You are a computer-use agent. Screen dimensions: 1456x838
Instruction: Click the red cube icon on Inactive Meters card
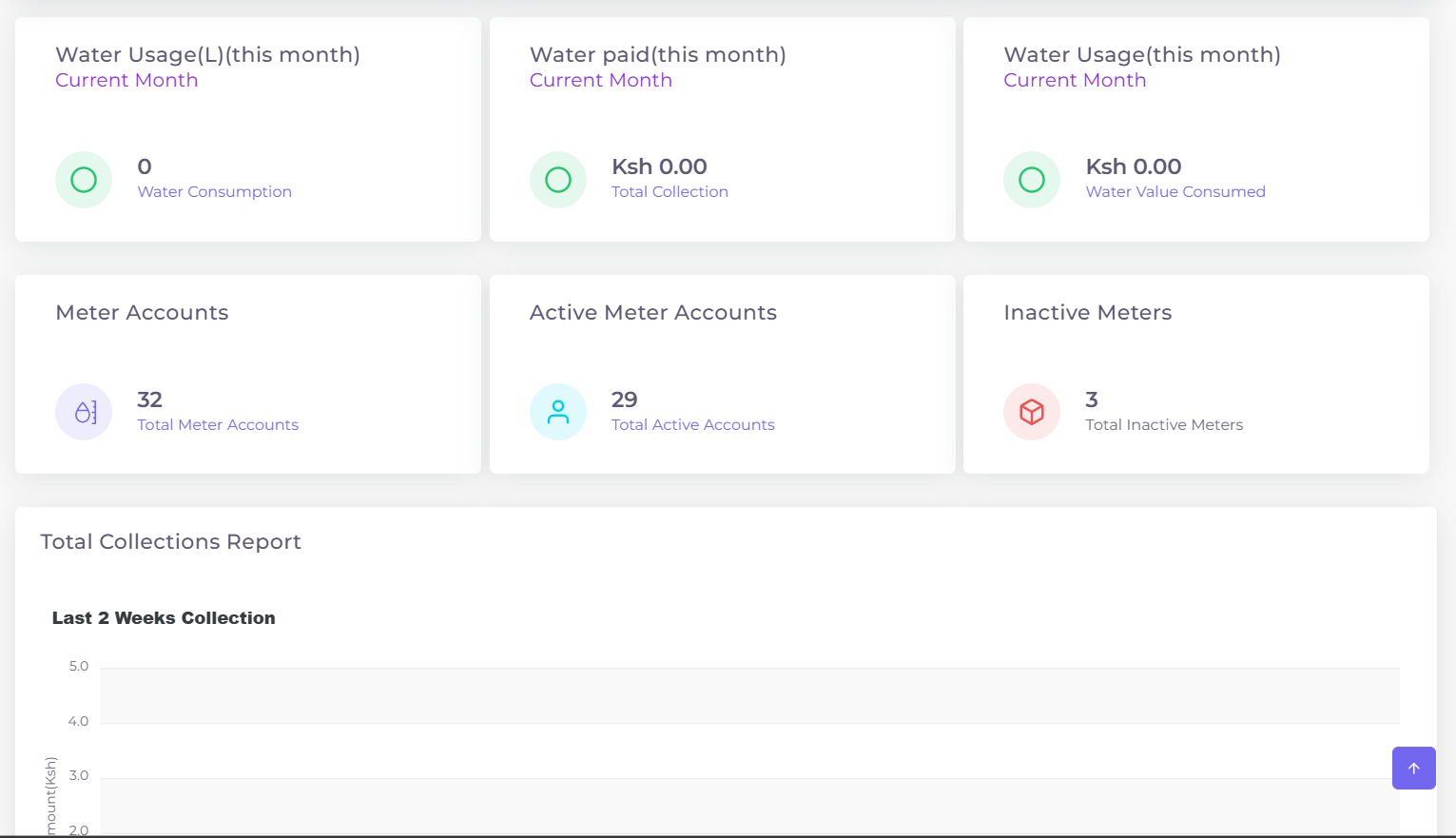1032,411
